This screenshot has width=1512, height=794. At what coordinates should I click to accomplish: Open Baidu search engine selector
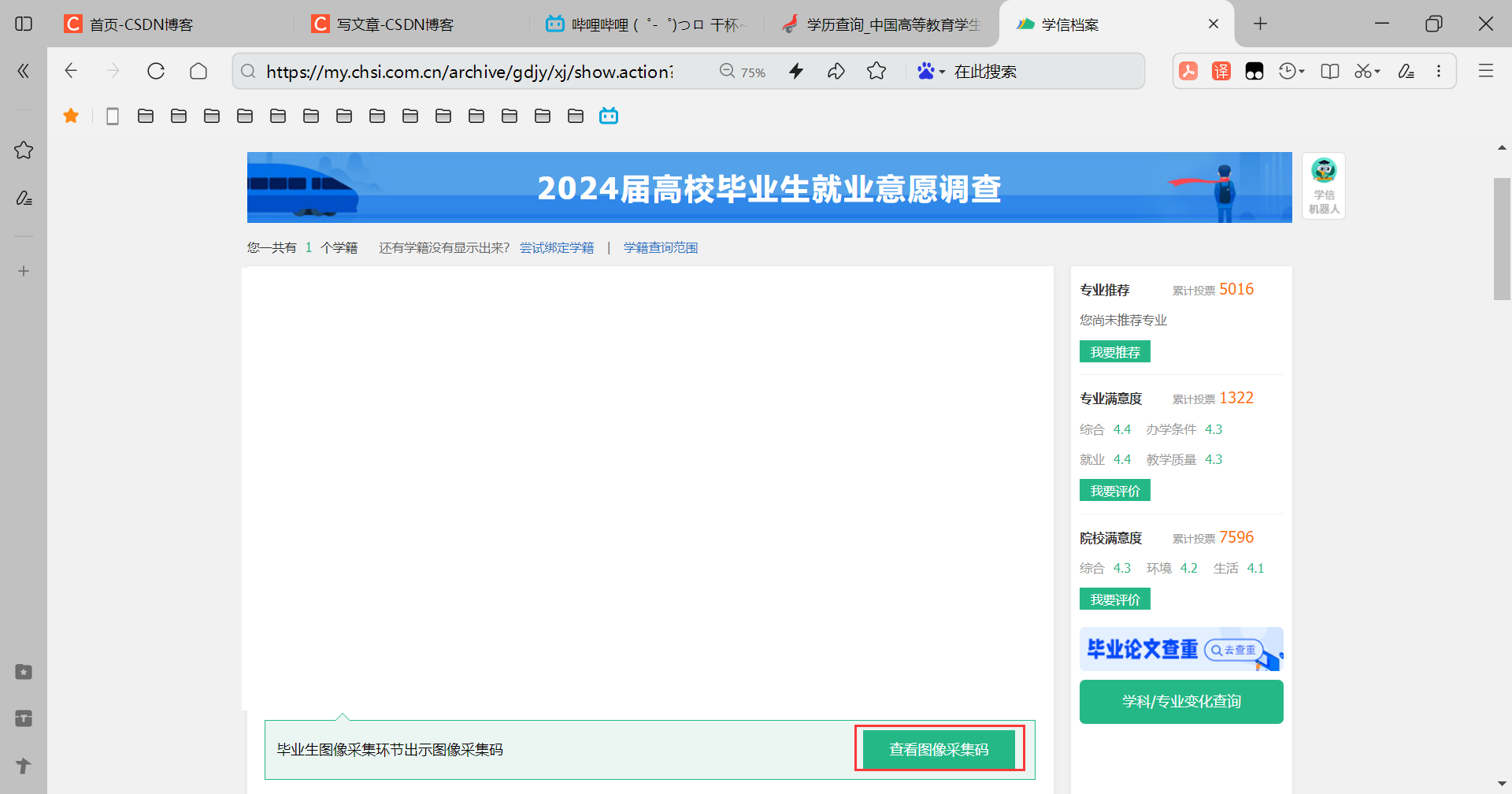pos(931,71)
